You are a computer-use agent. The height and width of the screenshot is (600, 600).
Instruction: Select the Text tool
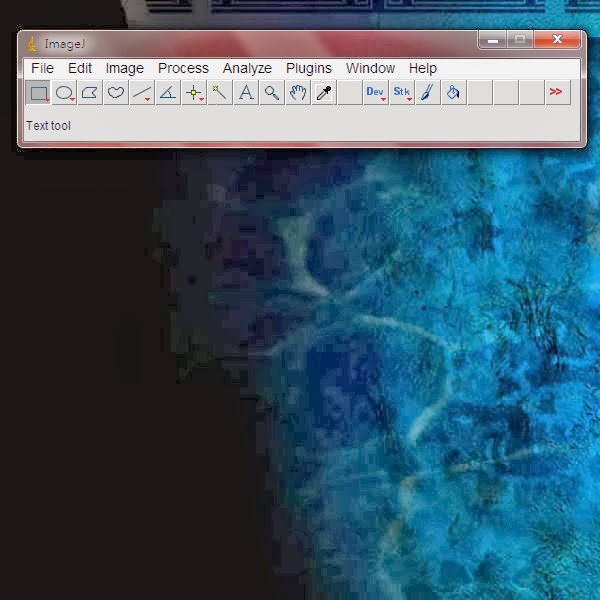point(246,92)
